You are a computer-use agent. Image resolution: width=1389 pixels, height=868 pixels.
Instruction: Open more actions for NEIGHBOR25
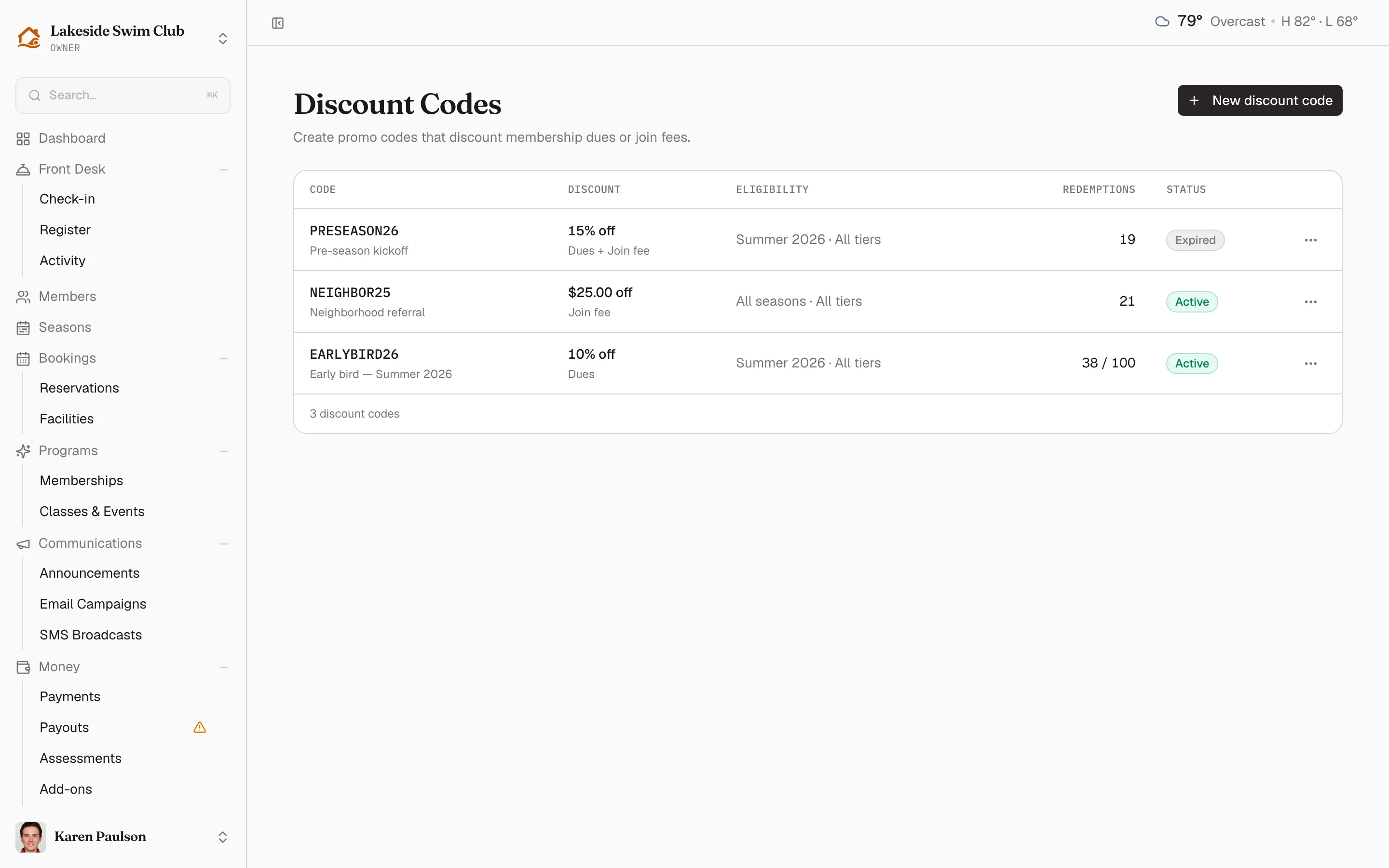1310,302
